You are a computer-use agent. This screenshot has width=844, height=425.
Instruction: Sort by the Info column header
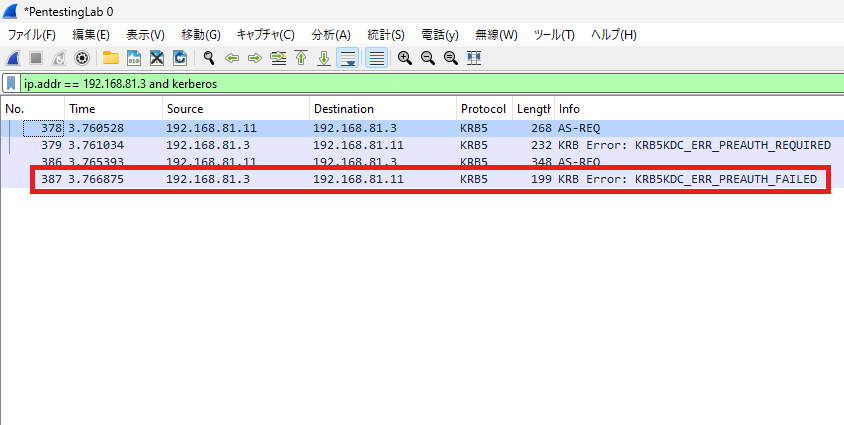(x=699, y=109)
